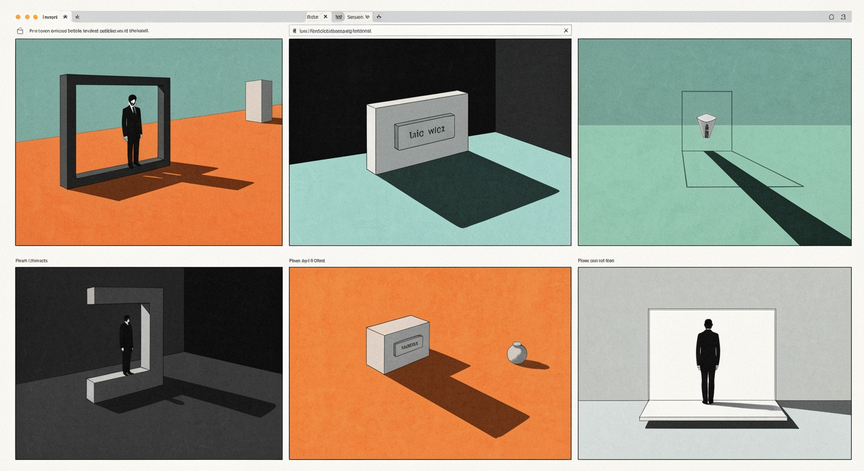Viewport: 864px width, 471px height.
Task: Open the thumbnail of man facing white wall
Action: click(x=715, y=364)
